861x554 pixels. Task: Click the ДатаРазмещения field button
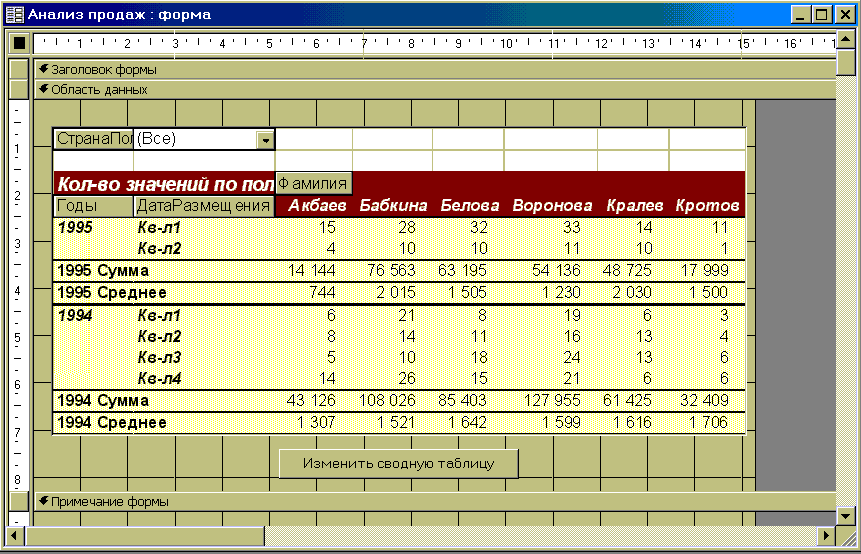click(x=204, y=206)
